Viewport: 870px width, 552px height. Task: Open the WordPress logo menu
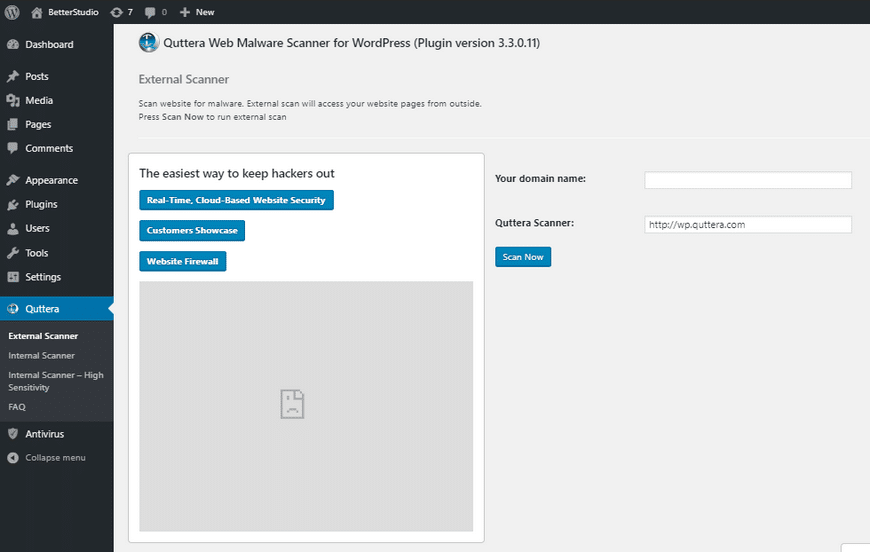[x=12, y=12]
